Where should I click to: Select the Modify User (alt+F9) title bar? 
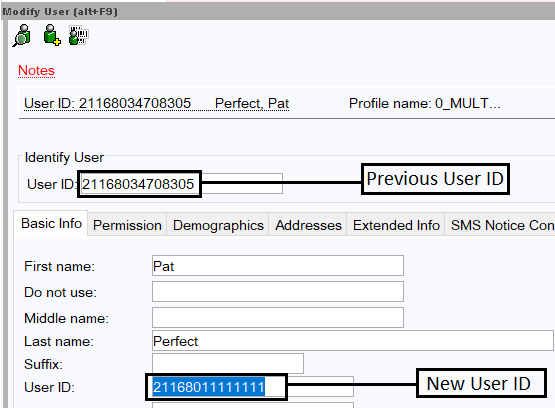pos(278,11)
